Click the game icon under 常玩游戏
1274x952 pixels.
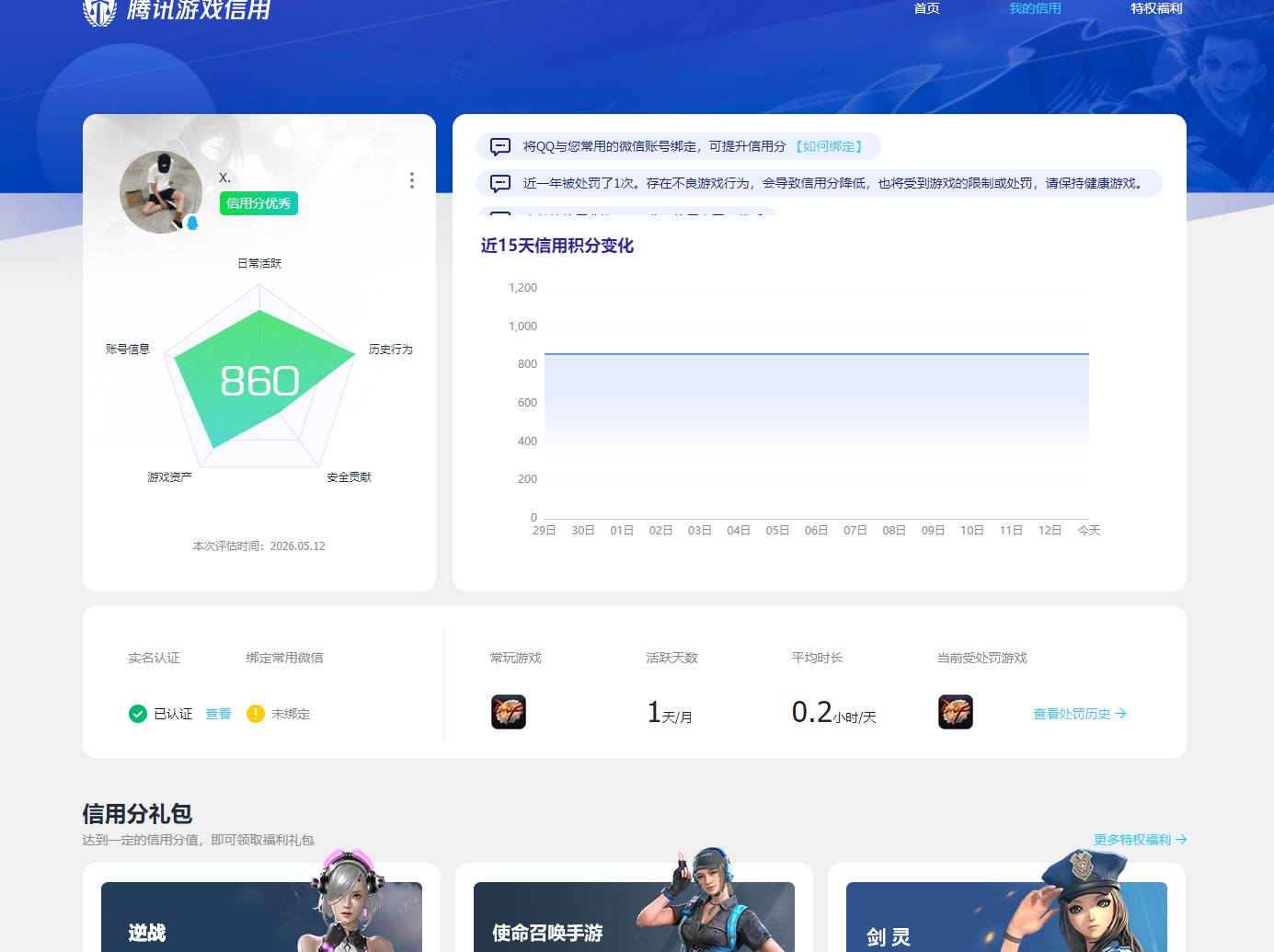(x=509, y=712)
